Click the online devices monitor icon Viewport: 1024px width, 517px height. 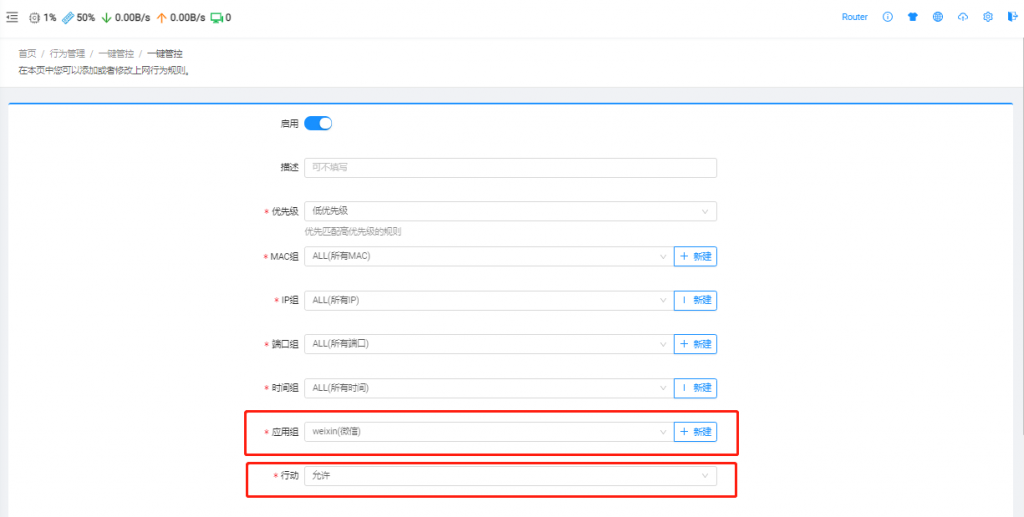point(217,18)
